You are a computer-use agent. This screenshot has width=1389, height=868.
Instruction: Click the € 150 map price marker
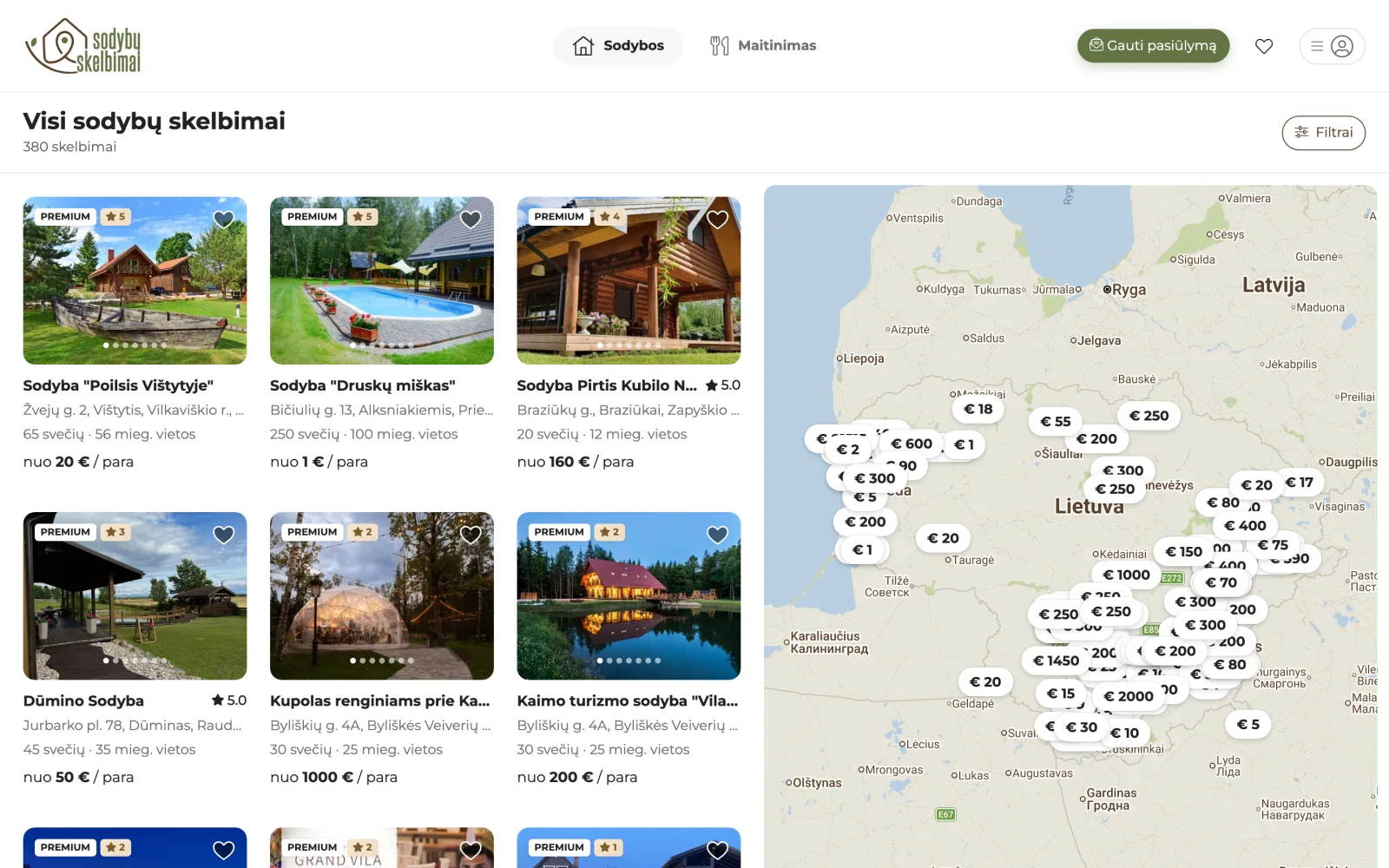[x=1183, y=551]
